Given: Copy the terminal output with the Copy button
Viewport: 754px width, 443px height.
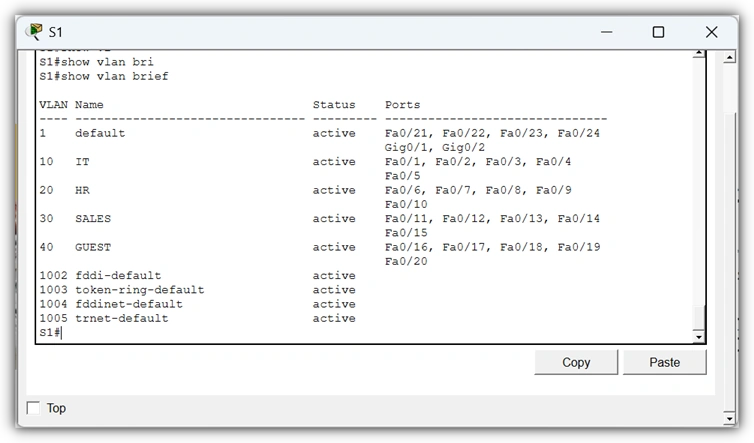Looking at the screenshot, I should tap(576, 362).
